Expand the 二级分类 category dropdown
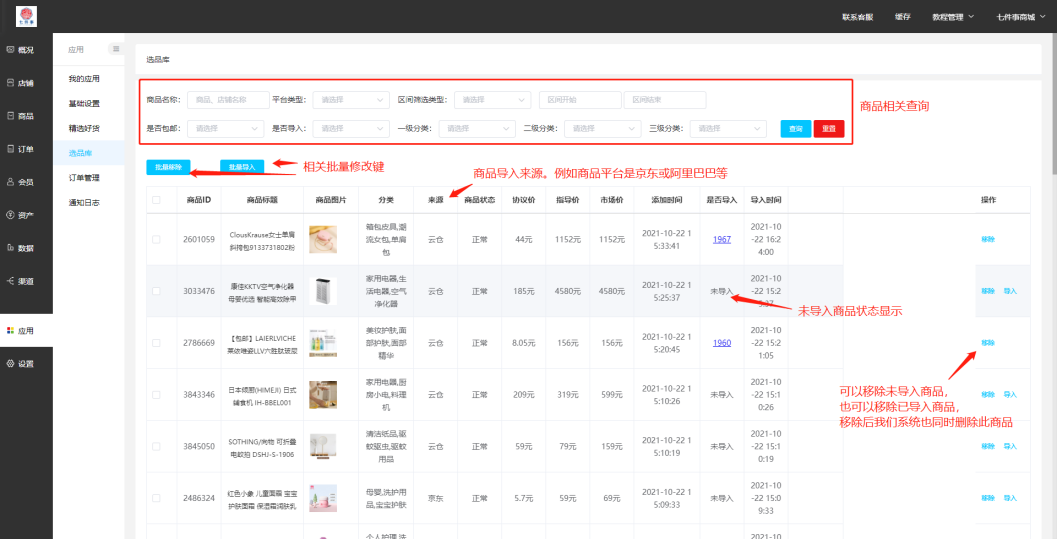1057x539 pixels. click(603, 128)
